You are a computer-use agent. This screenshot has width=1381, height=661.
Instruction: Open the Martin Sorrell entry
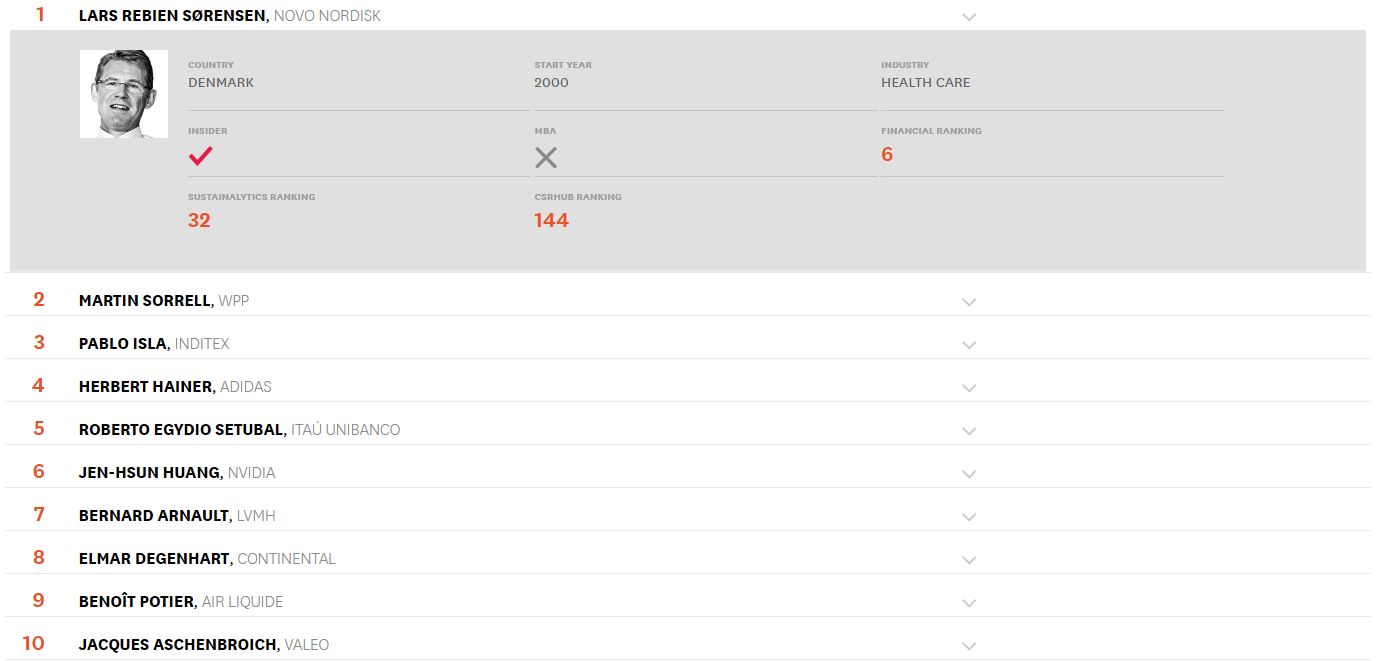[145, 300]
